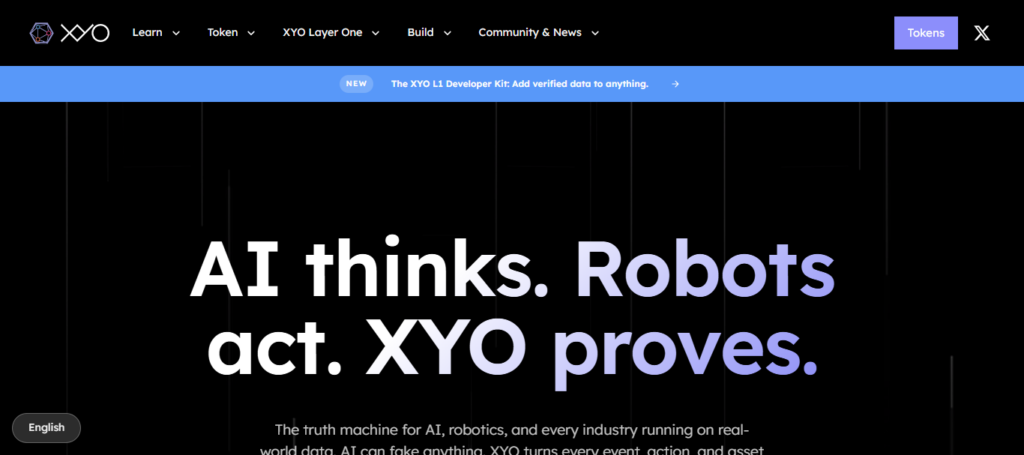
Task: Expand the Community & News chevron
Action: coord(595,33)
